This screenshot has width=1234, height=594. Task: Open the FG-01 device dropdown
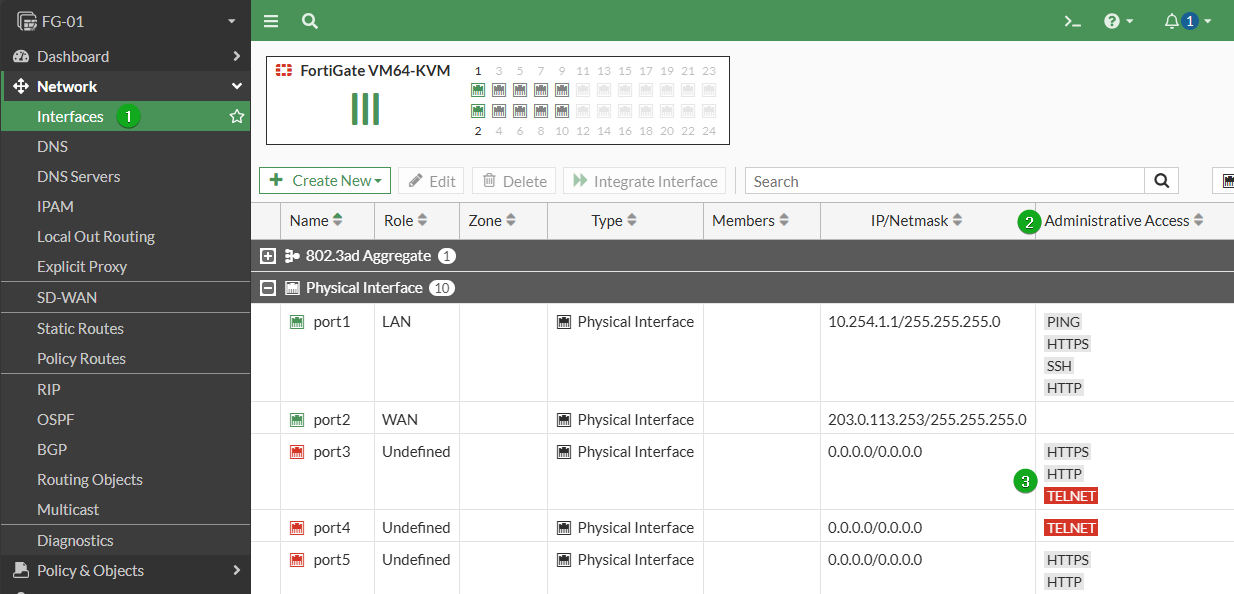(x=125, y=20)
